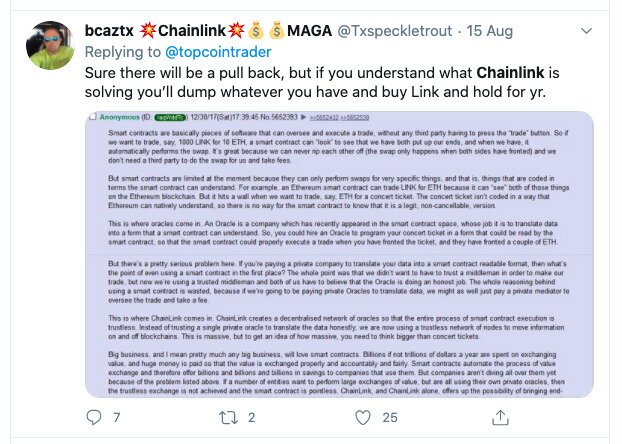
Task: Open the embedded 4chan screenshot image
Action: [x=339, y=254]
